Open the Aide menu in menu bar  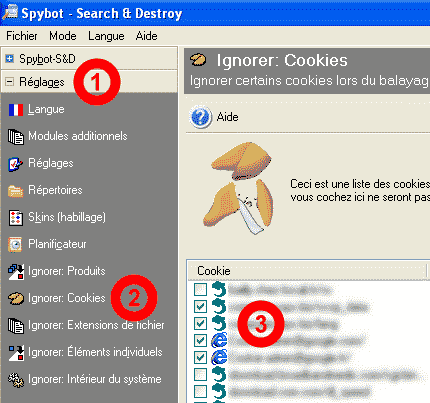146,36
